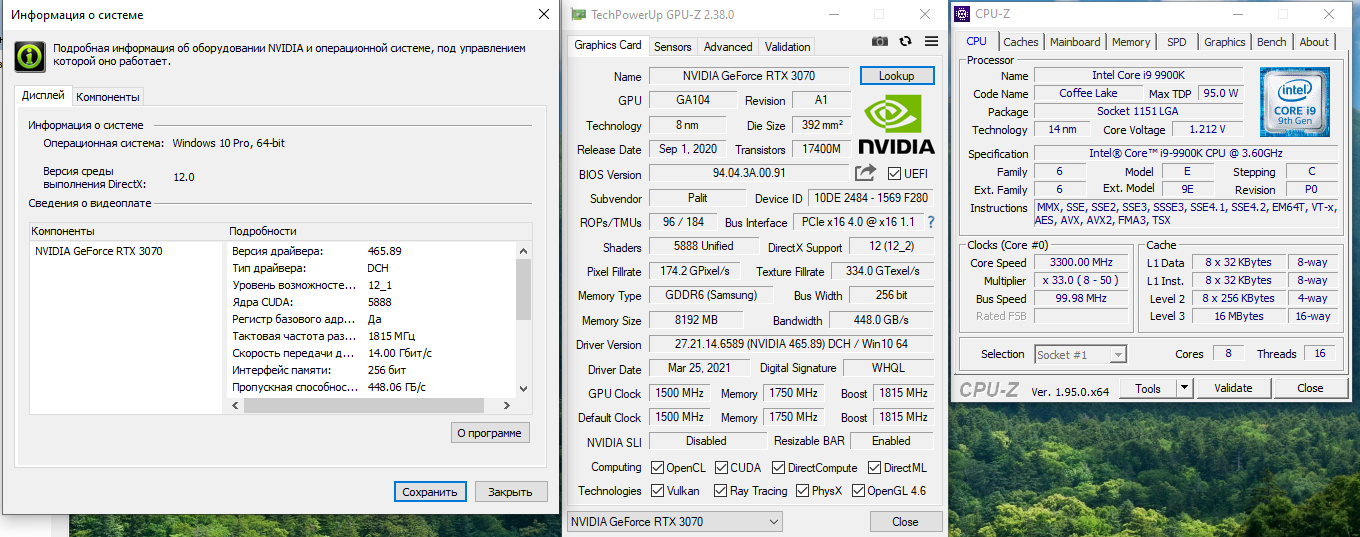Switch to the Sensors tab in GPU-Z

pos(672,47)
